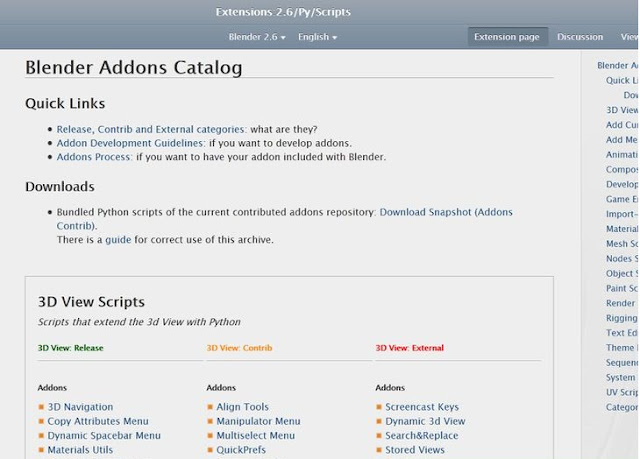Open the Blender 2.6 version dropdown
Viewport: 640px width, 459px height.
point(257,37)
